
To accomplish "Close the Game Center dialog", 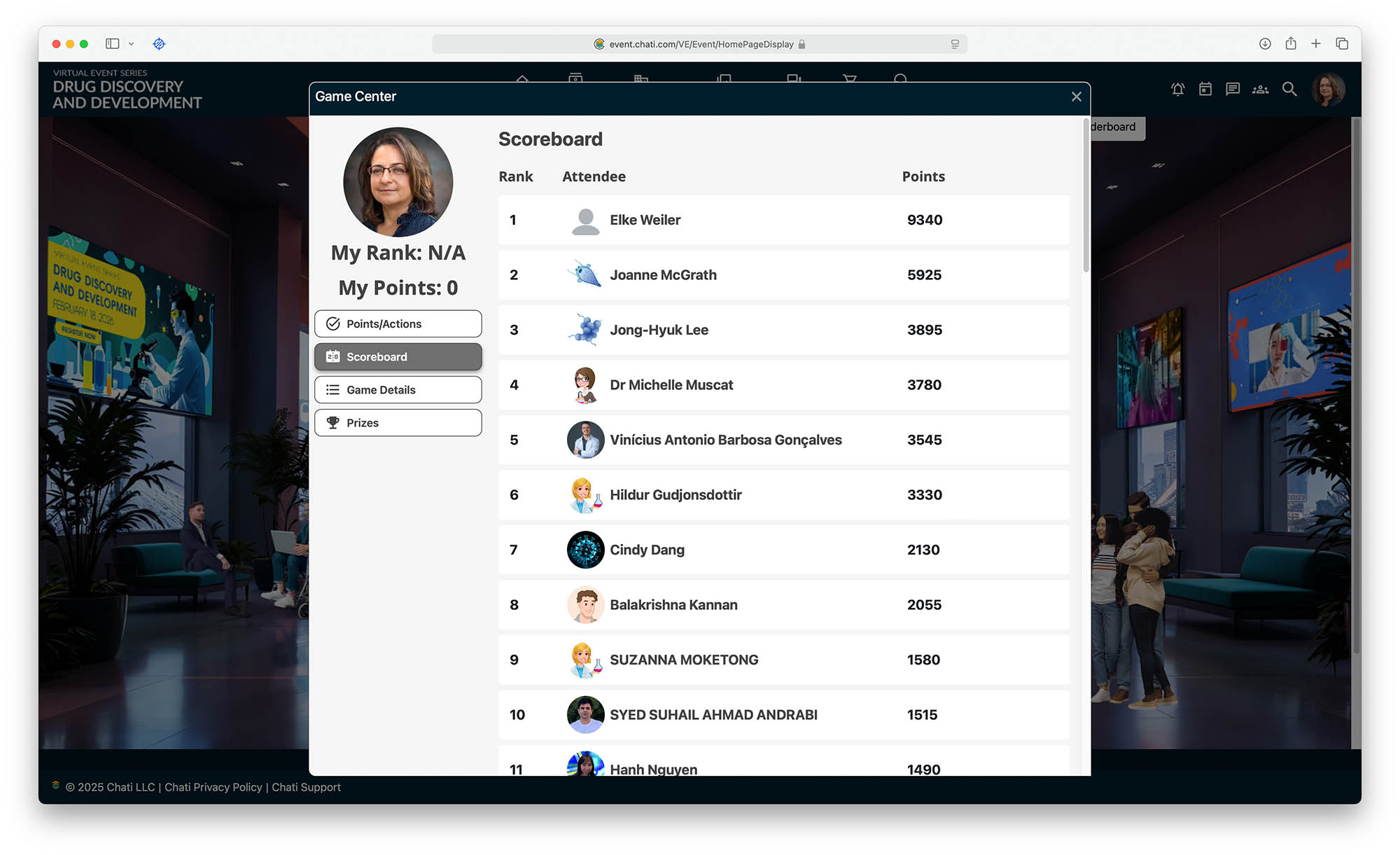I will click(x=1076, y=97).
